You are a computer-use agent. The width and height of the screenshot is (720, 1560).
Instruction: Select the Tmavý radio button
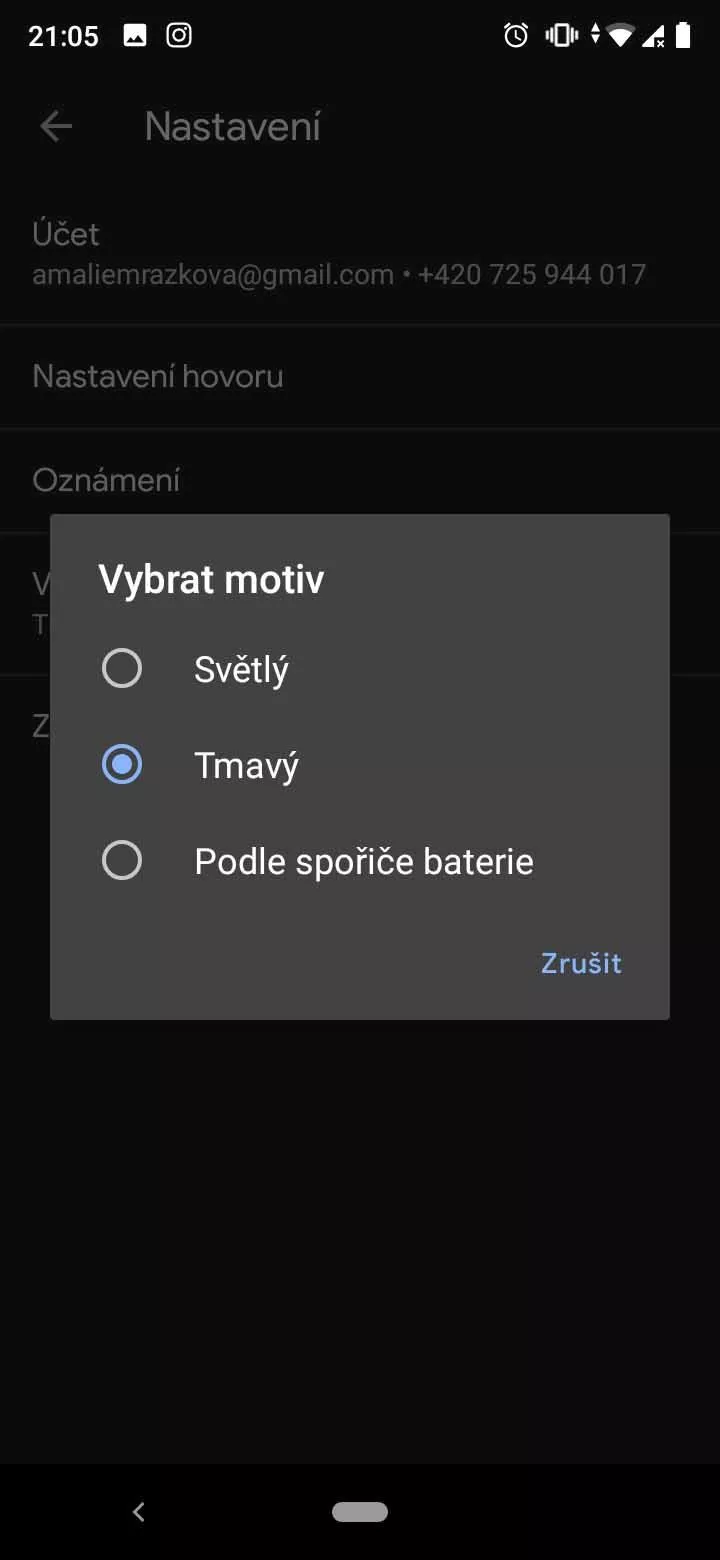pos(122,764)
